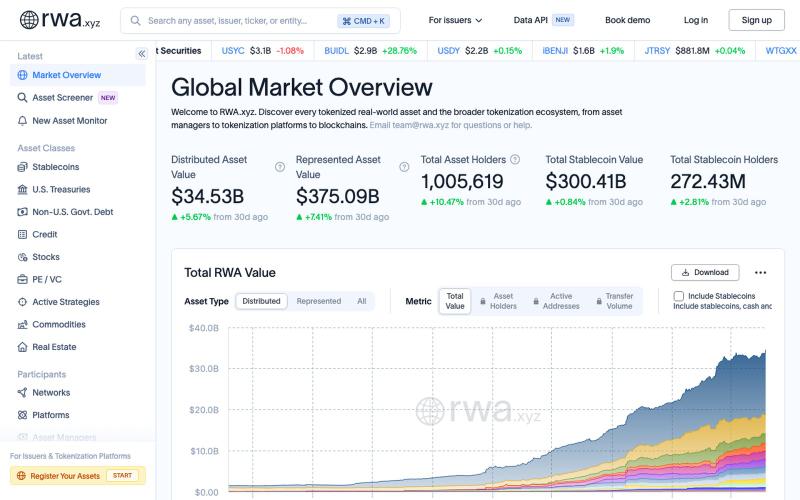Select the Transfer Volume metric

coord(614,301)
